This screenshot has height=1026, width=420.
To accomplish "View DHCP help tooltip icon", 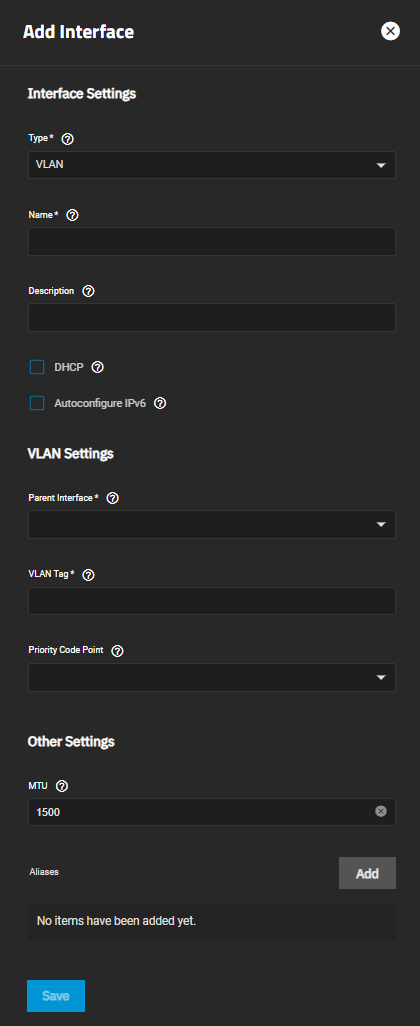I will coord(97,367).
